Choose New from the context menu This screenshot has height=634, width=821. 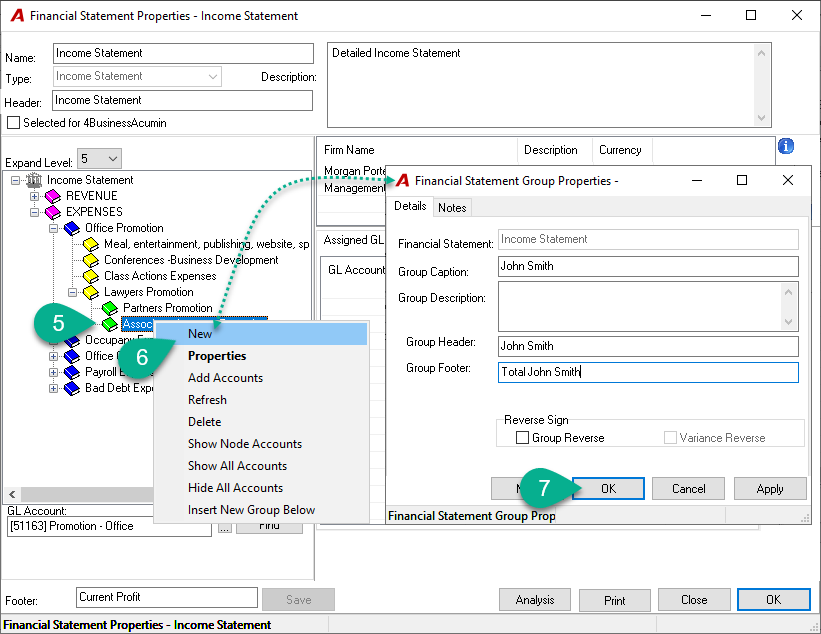click(x=261, y=334)
